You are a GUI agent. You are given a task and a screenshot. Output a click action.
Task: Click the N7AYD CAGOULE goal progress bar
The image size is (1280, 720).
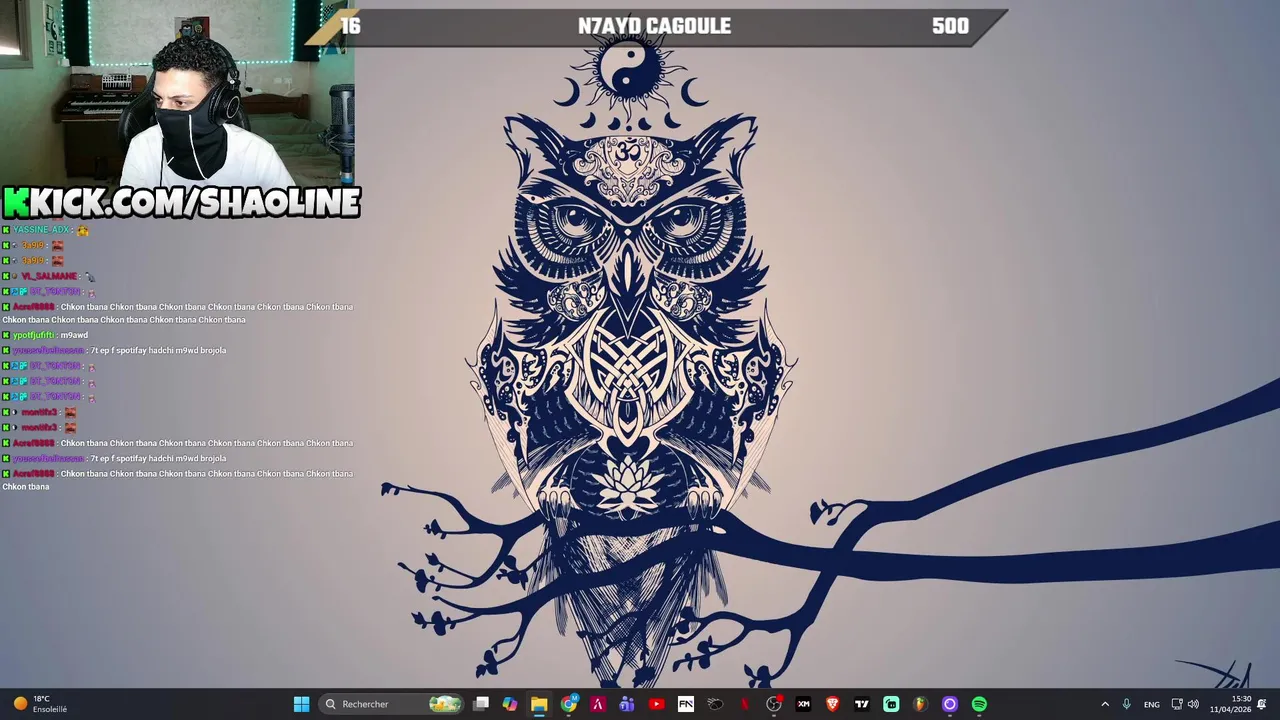pyautogui.click(x=655, y=27)
